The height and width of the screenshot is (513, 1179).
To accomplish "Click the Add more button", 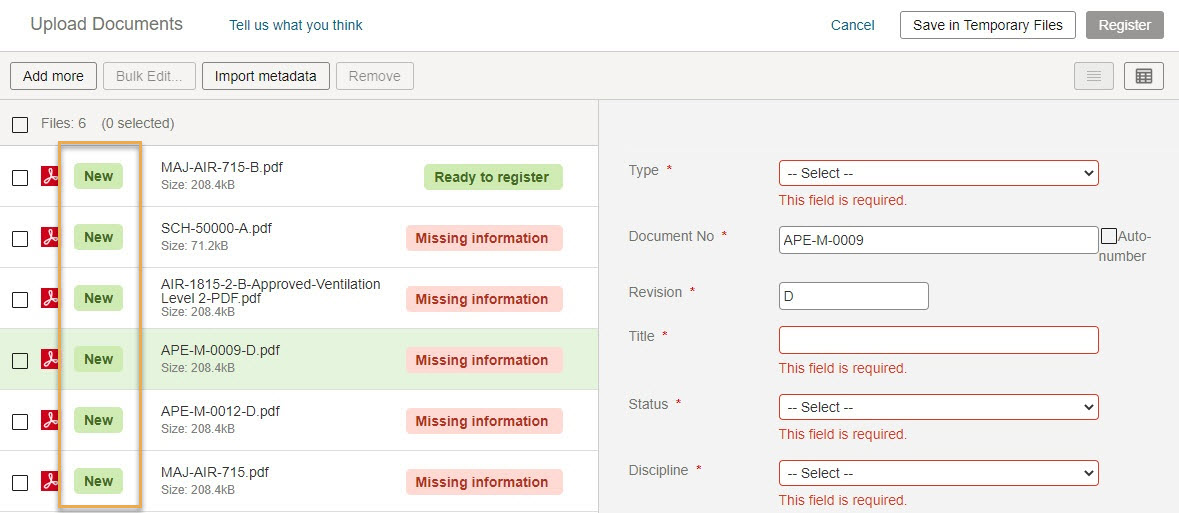I will (53, 76).
